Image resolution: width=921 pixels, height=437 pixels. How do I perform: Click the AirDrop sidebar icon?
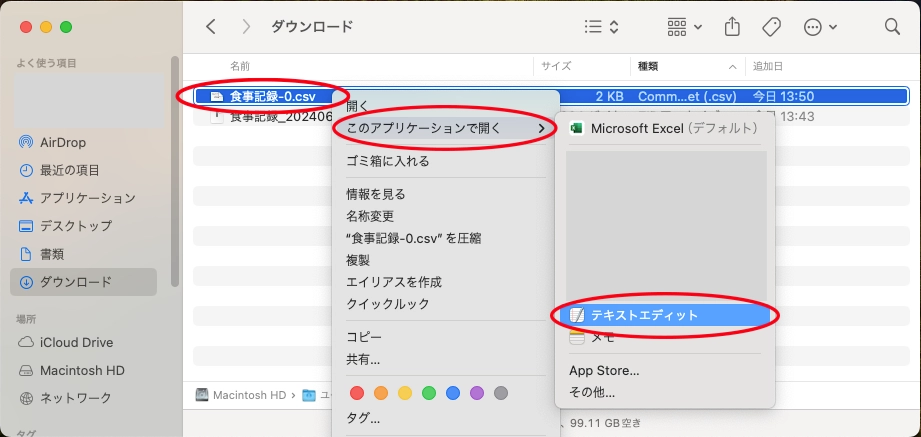[x=26, y=143]
